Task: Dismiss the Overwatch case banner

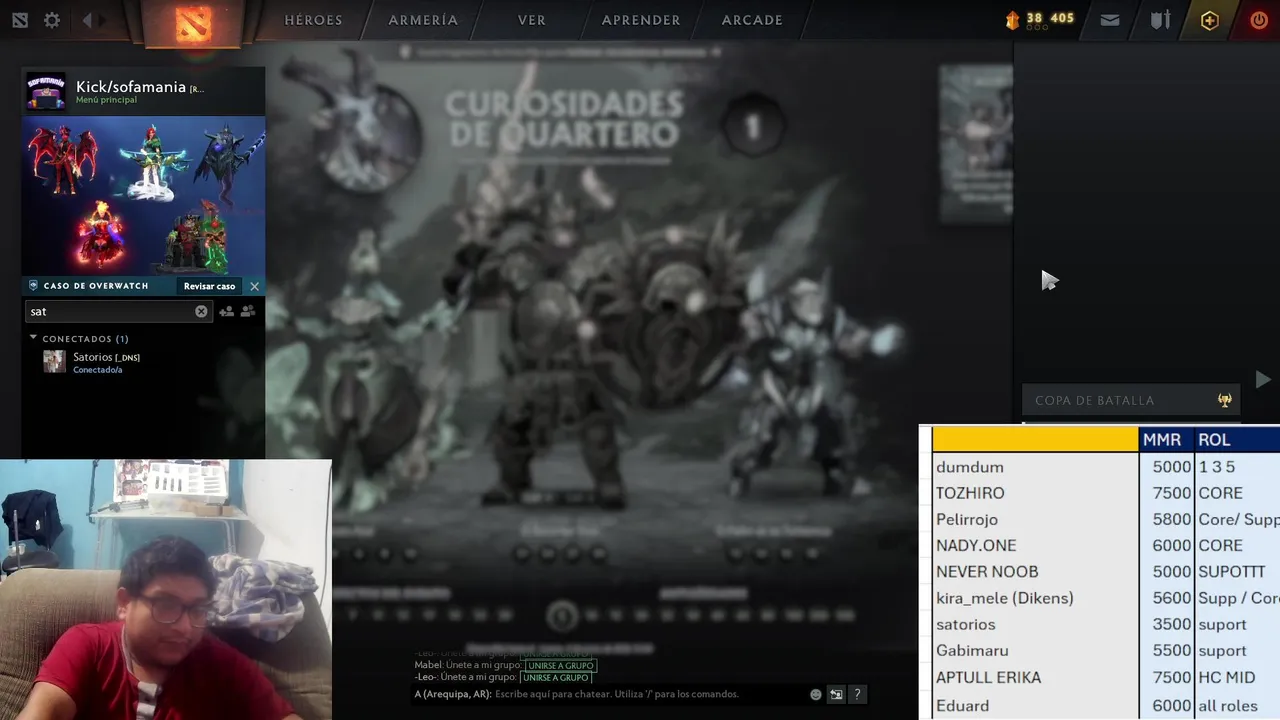Action: (x=254, y=286)
